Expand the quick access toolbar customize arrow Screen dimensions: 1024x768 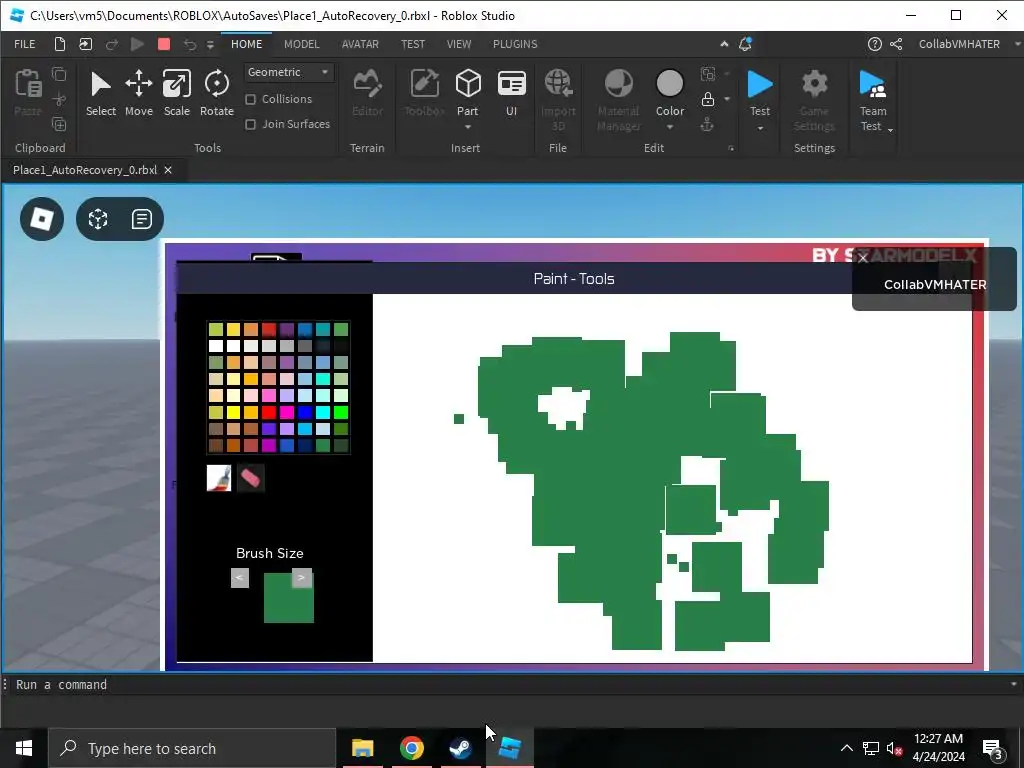pyautogui.click(x=210, y=44)
